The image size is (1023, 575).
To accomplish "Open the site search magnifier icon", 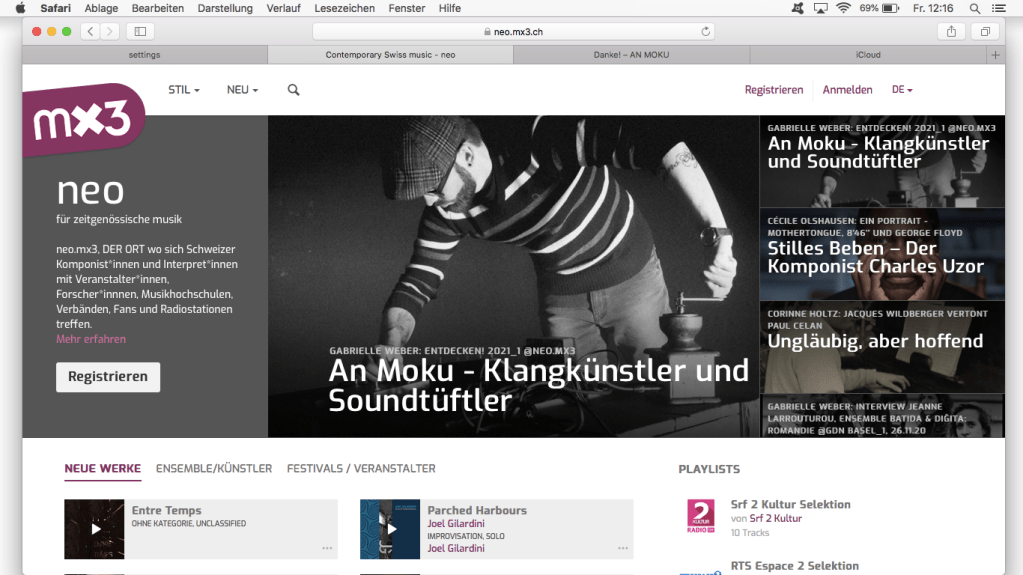I will [293, 90].
